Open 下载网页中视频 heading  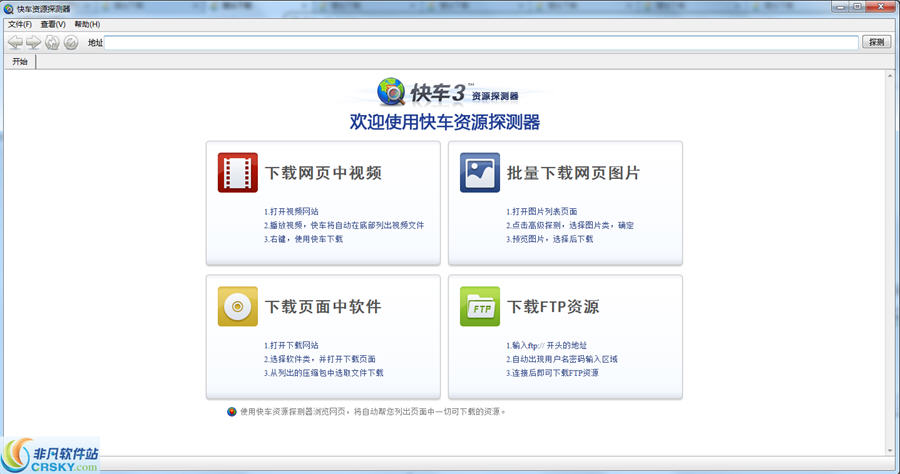pyautogui.click(x=323, y=173)
